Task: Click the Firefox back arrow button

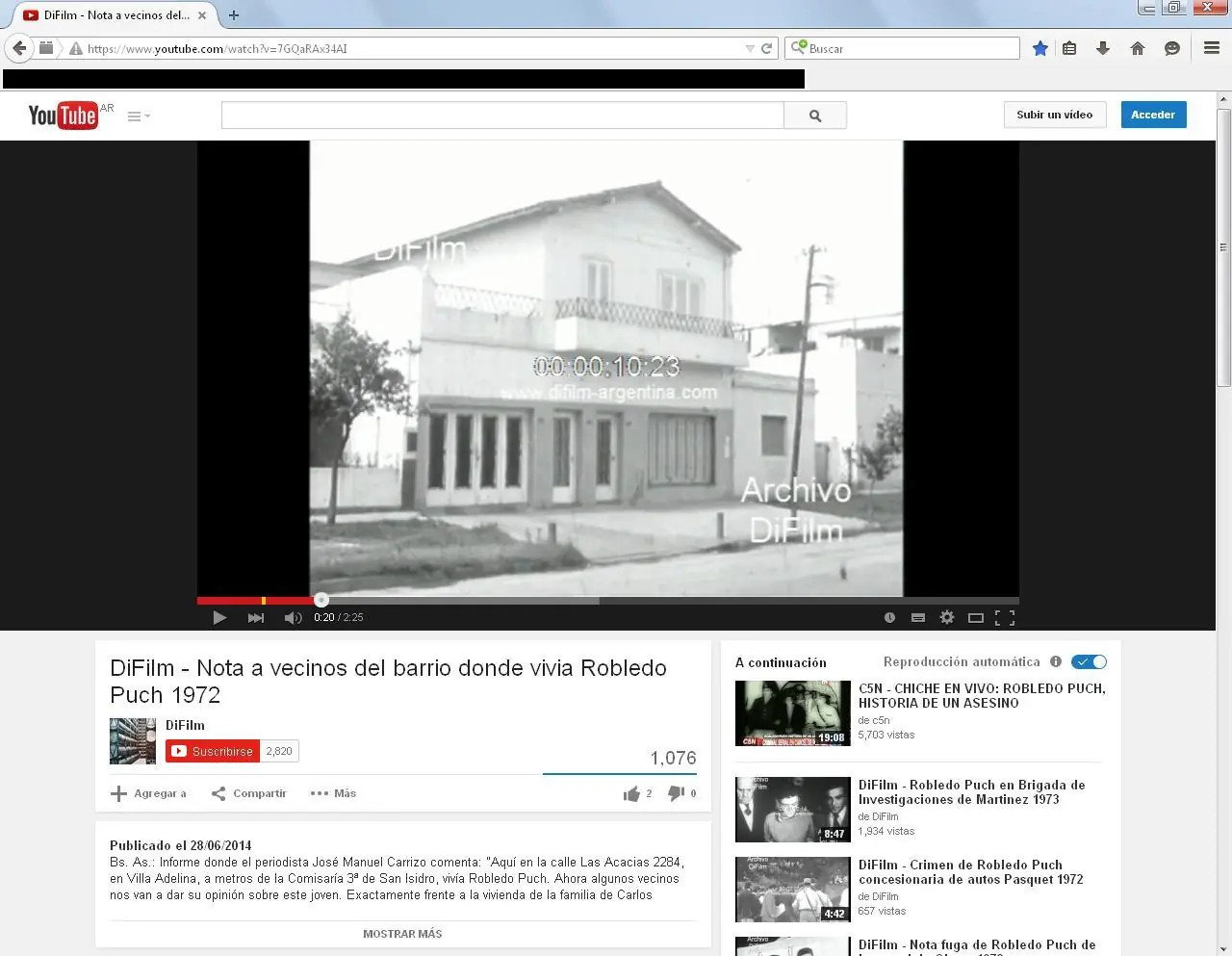Action: click(19, 48)
